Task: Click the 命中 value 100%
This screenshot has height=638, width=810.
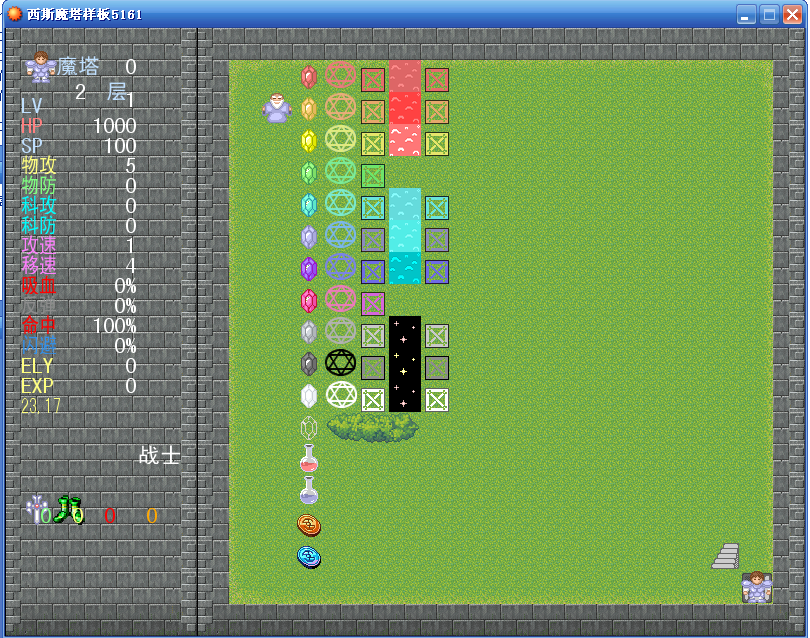Action: point(115,326)
